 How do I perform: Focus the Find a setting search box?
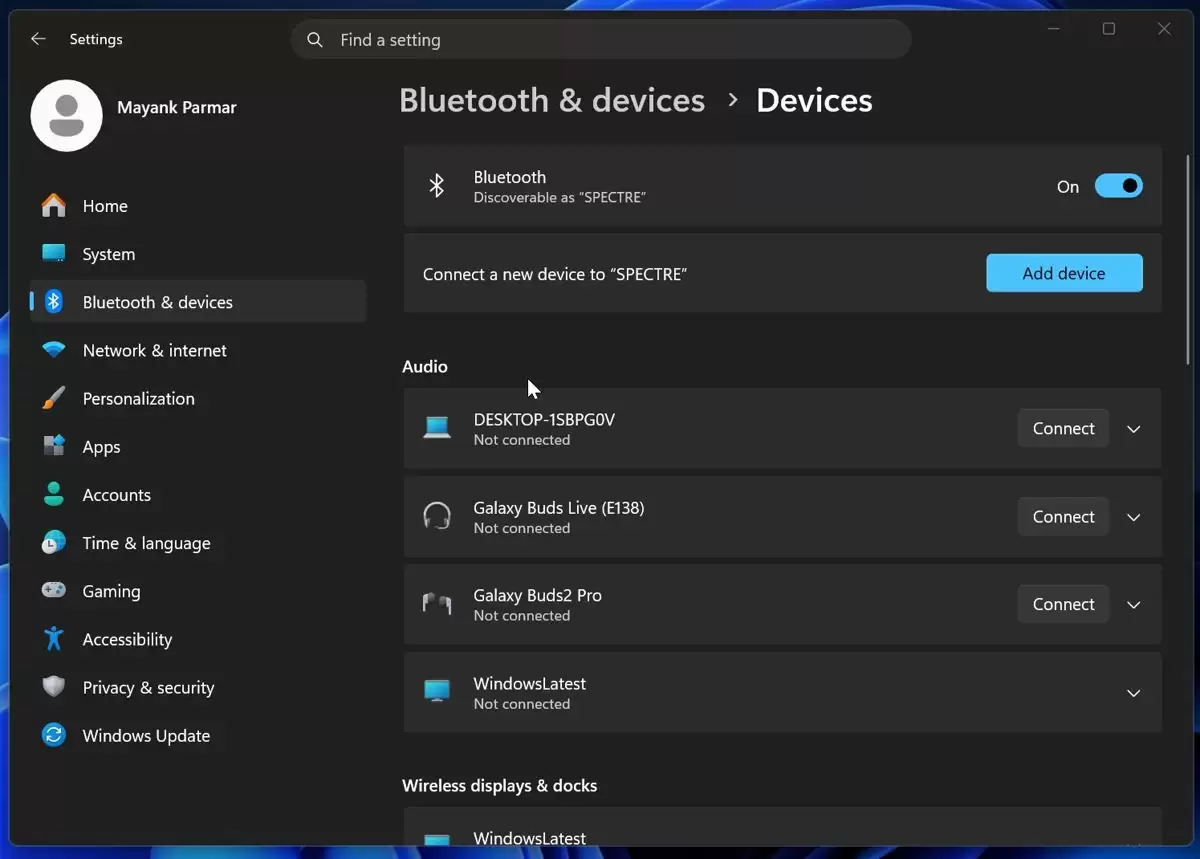[x=601, y=40]
